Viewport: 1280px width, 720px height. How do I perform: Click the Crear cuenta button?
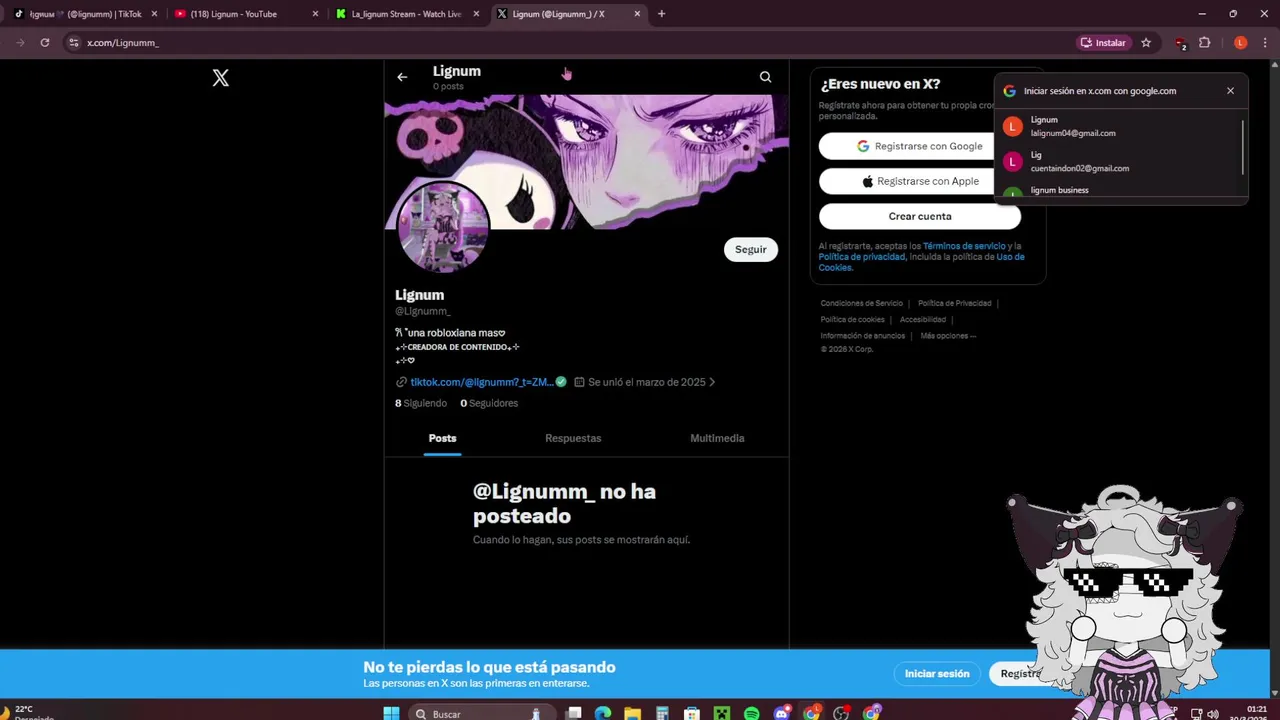tap(919, 216)
